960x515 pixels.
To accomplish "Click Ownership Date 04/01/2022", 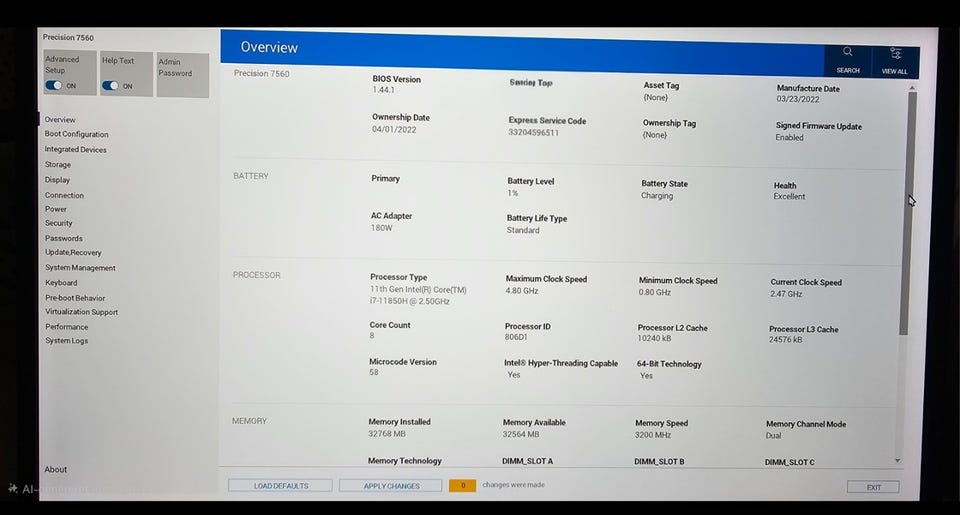I will click(x=394, y=129).
